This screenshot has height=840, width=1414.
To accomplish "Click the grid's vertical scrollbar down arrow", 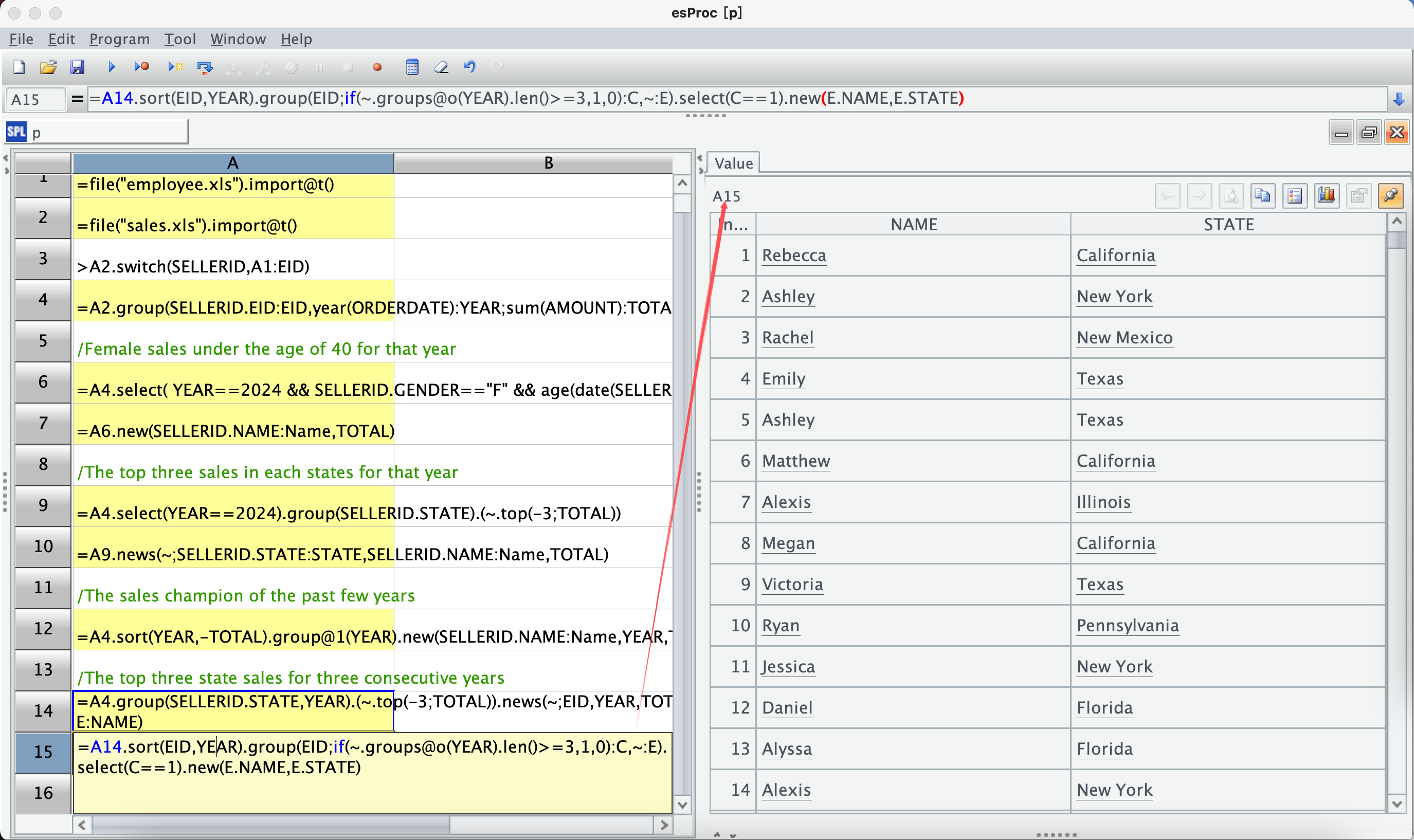I will 682,805.
